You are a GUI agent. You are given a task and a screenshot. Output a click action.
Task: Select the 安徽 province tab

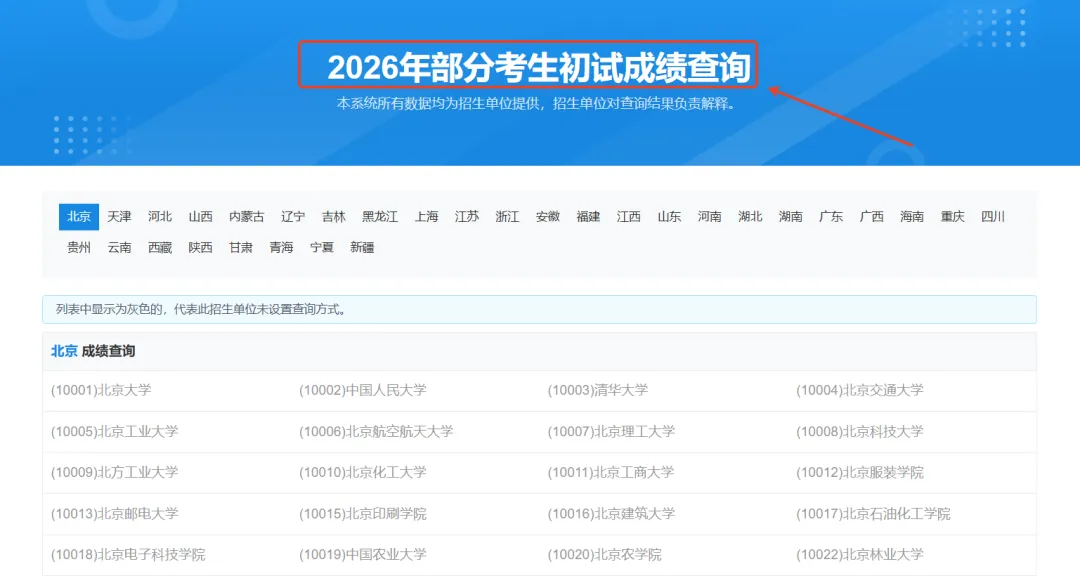coord(548,216)
